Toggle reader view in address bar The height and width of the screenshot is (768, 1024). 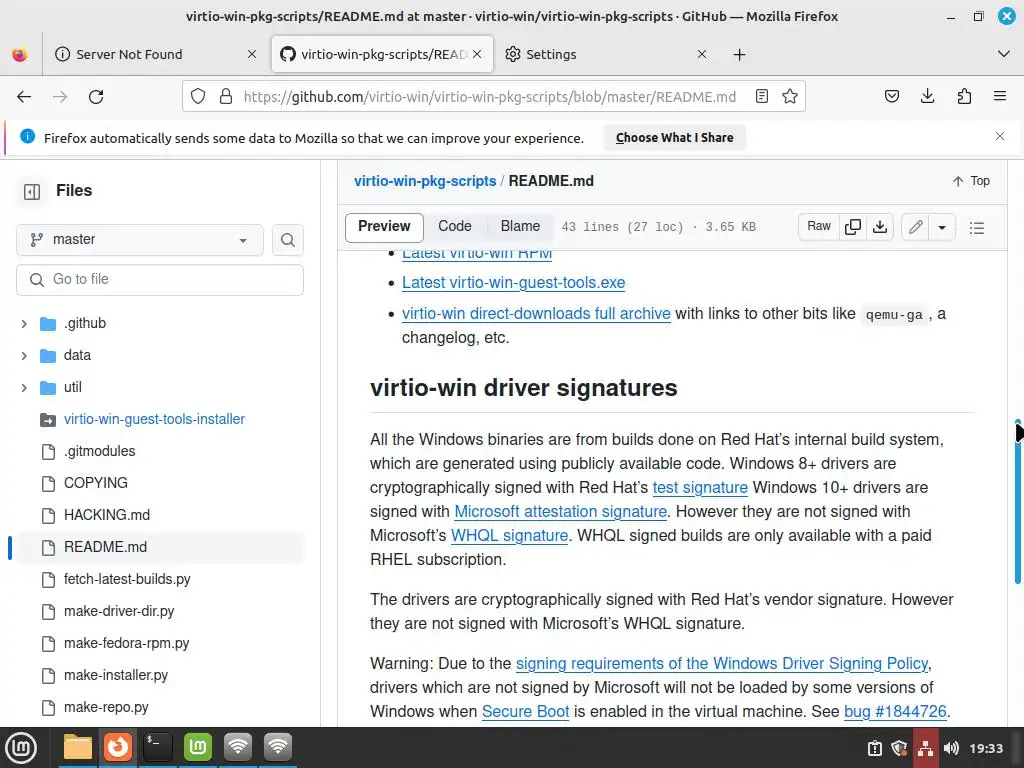761,97
